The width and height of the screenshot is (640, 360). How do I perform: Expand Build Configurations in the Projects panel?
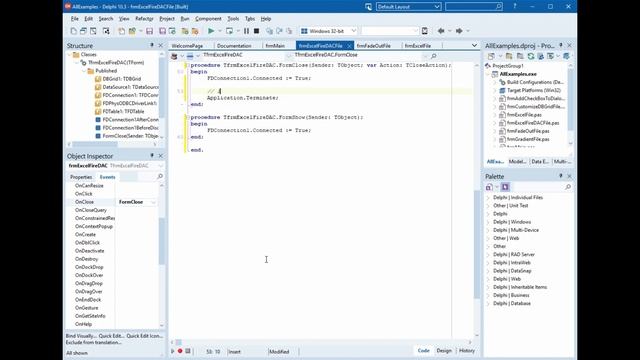pyautogui.click(x=495, y=82)
